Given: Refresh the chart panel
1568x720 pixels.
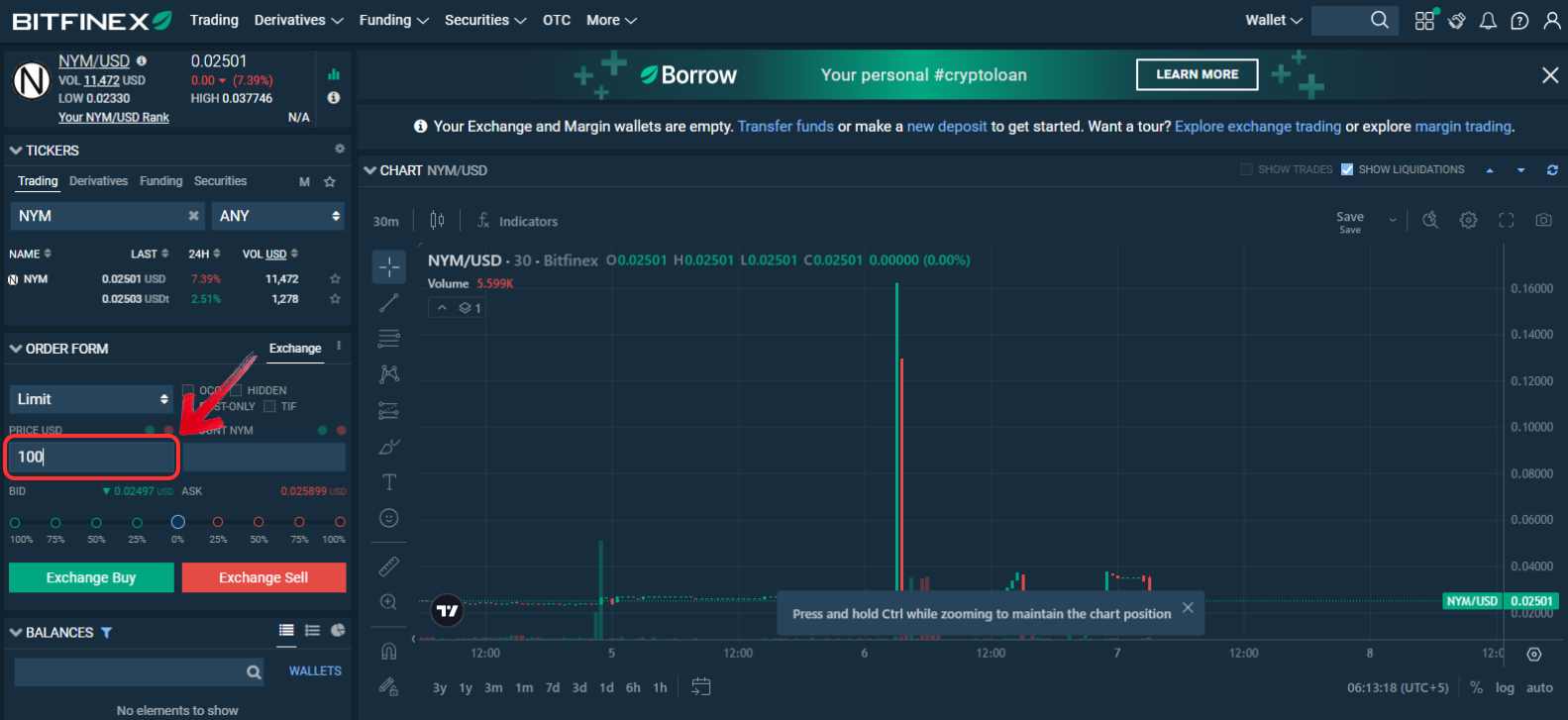Looking at the screenshot, I should click(1552, 170).
